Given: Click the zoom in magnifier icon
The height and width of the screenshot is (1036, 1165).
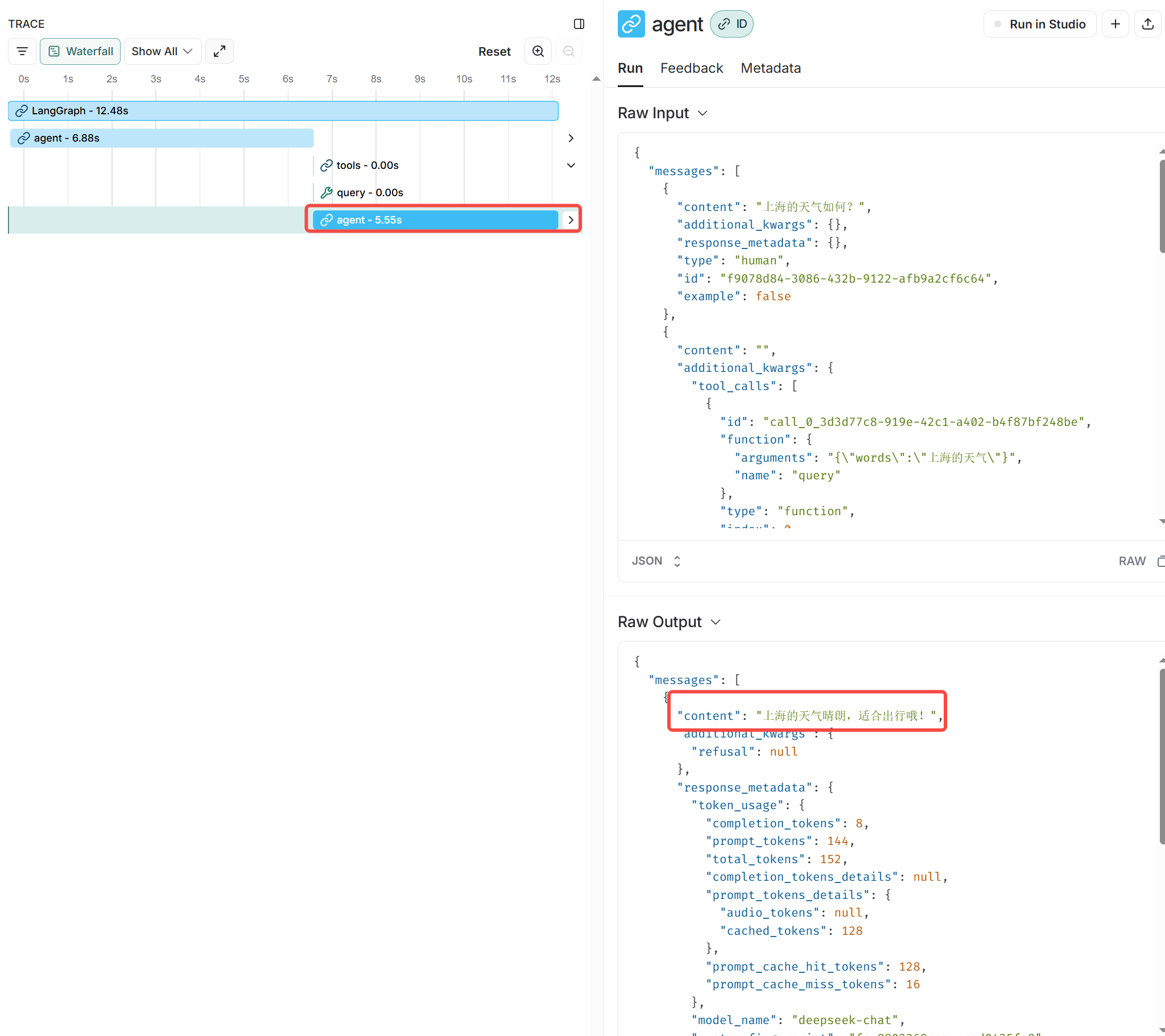Looking at the screenshot, I should [x=538, y=51].
